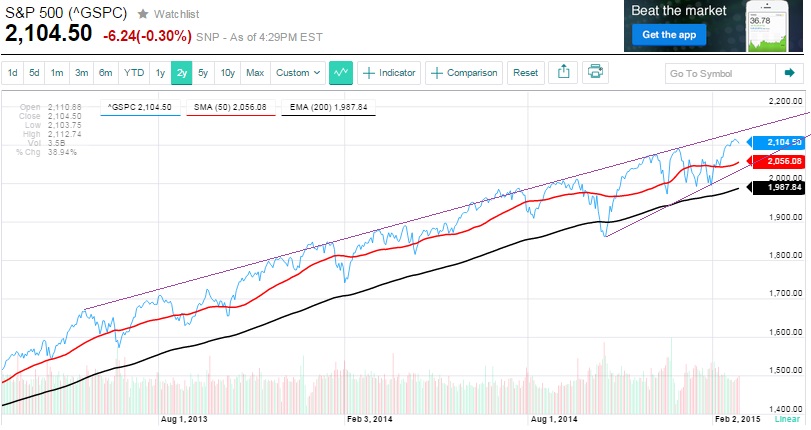Open the Custom range dropdown
The width and height of the screenshot is (811, 430).
298,73
